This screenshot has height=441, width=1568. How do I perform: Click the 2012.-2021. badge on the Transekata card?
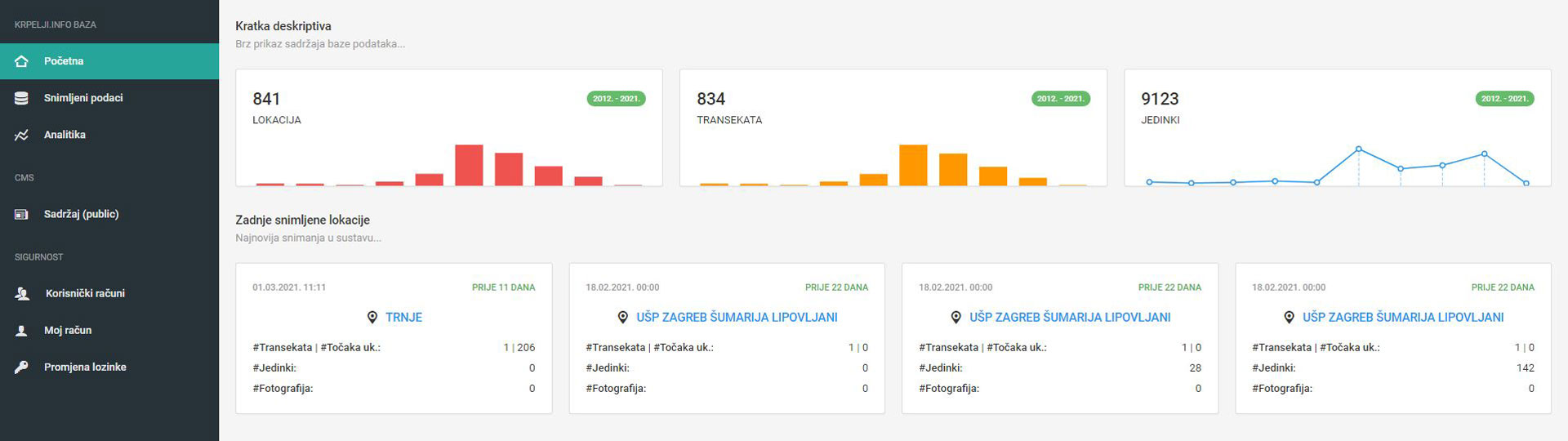[x=1061, y=99]
